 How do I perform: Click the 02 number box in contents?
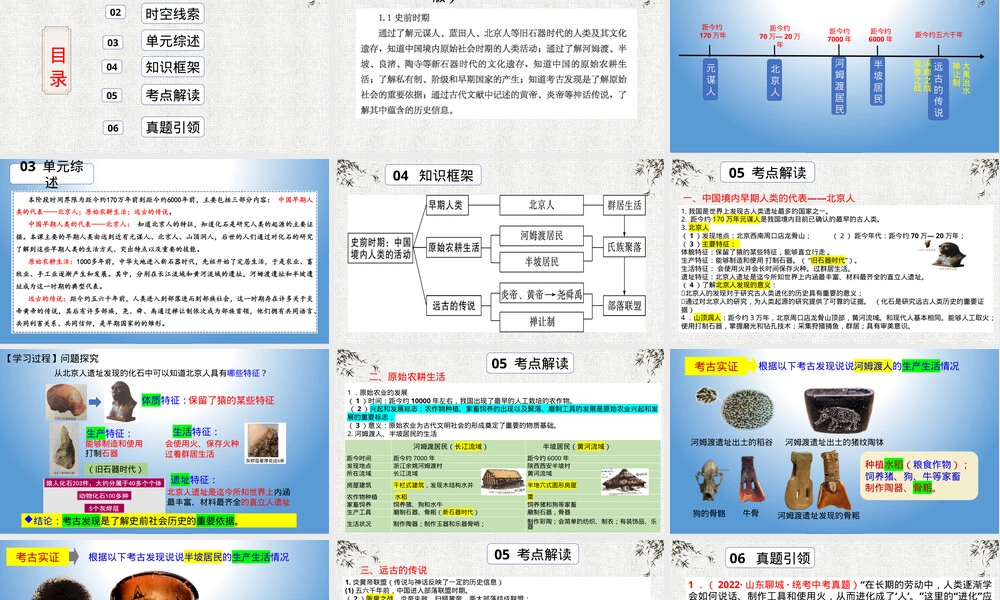(x=115, y=12)
